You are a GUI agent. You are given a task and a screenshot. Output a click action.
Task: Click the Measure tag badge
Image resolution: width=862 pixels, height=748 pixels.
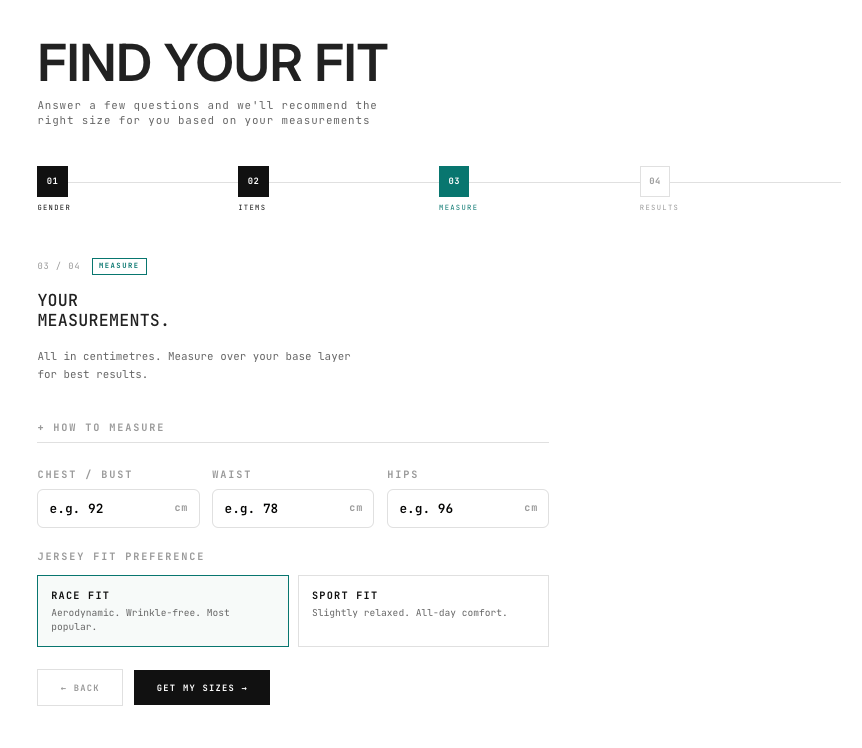[x=119, y=266]
